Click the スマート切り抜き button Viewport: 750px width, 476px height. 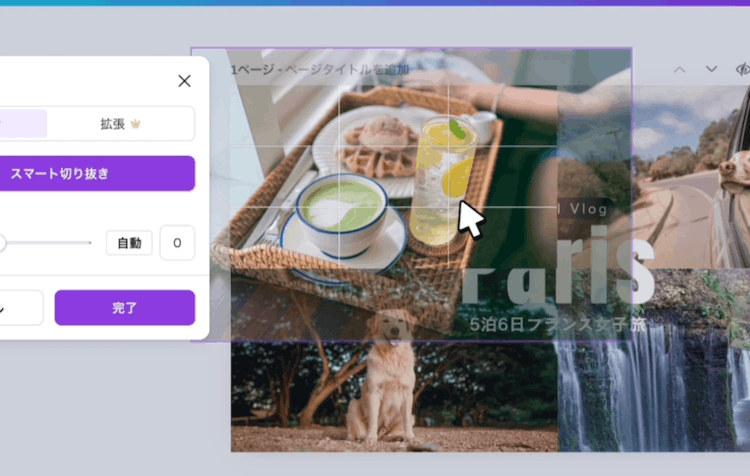click(x=97, y=173)
